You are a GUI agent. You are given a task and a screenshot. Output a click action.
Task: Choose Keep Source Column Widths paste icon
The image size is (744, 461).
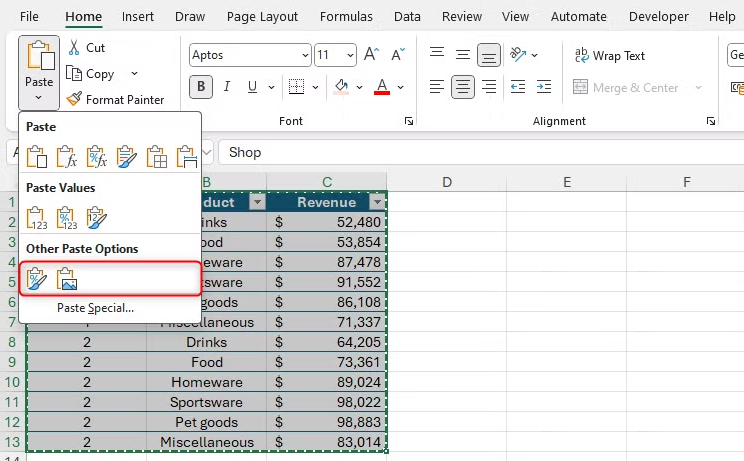(x=186, y=157)
